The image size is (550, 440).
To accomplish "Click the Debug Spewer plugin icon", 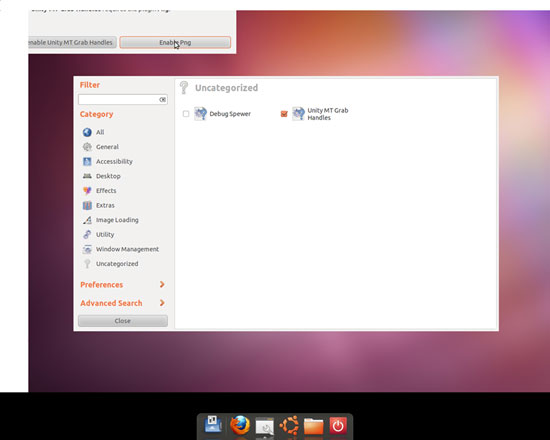I will (x=200, y=114).
